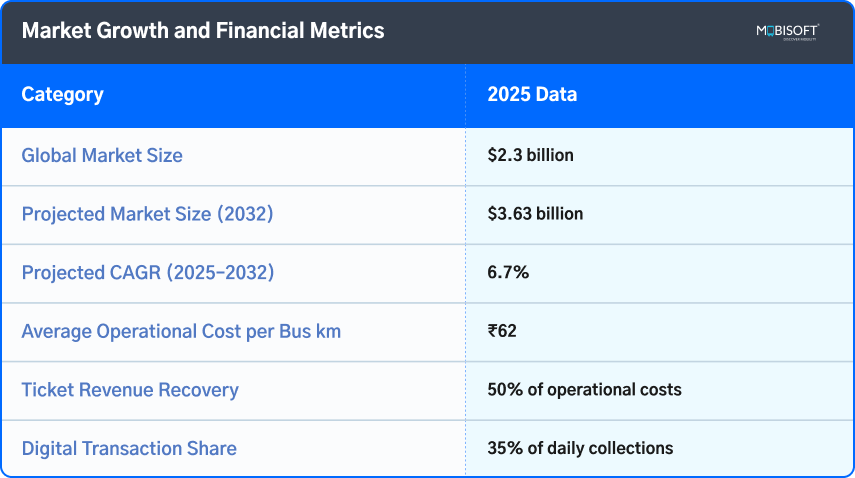This screenshot has width=855, height=478.
Task: Open Projected Market Size (2032) label
Action: click(147, 214)
